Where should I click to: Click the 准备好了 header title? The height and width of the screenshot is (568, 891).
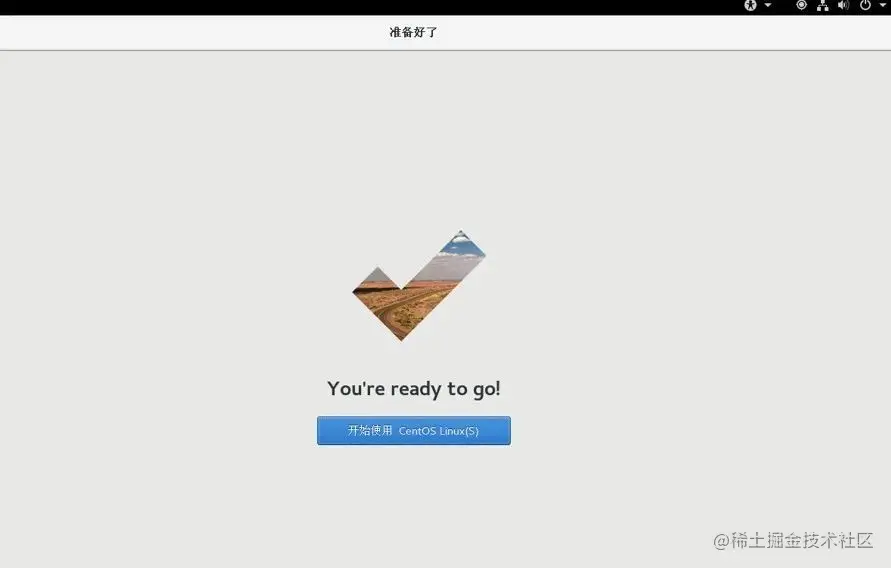coord(413,32)
